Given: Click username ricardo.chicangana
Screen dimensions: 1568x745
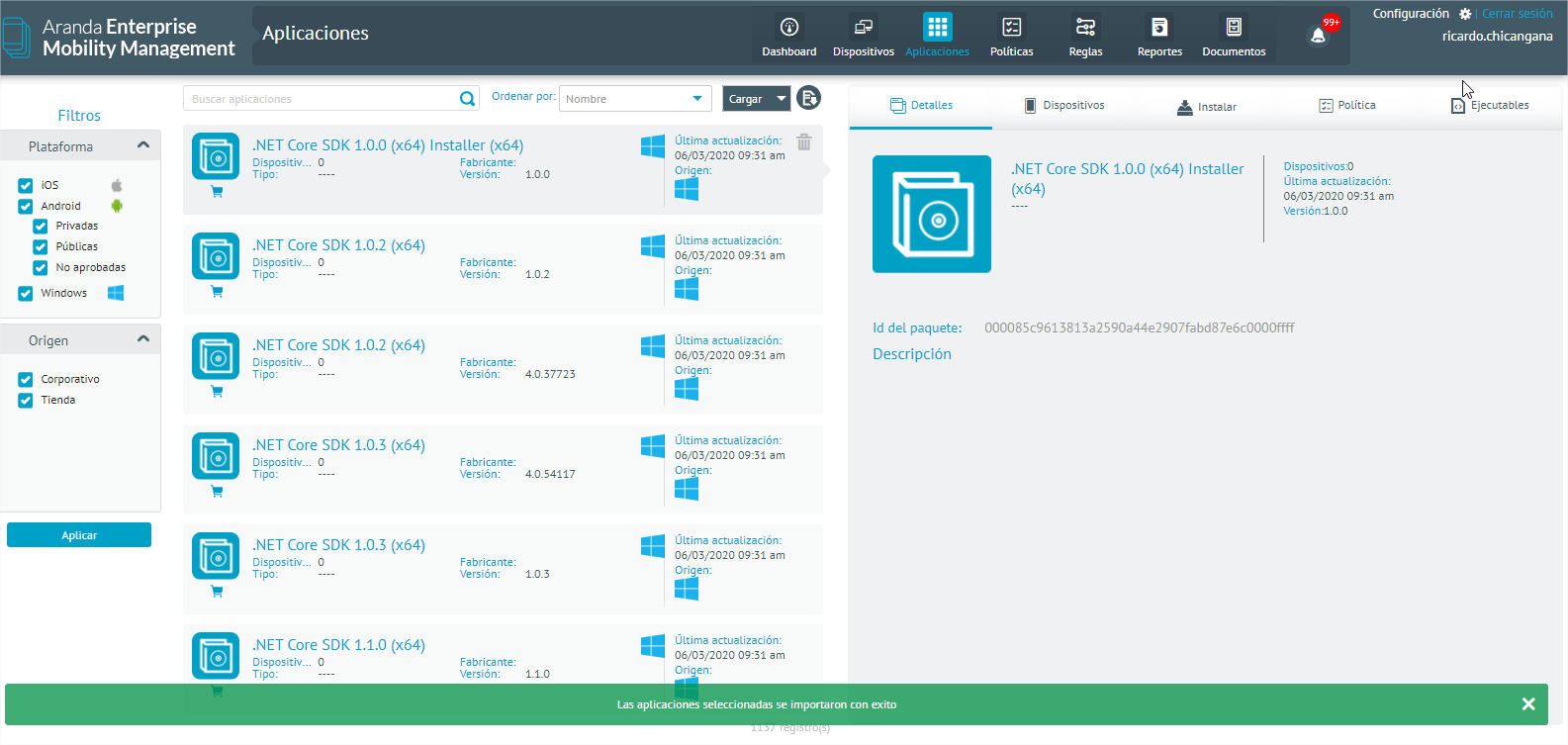Looking at the screenshot, I should (1498, 37).
